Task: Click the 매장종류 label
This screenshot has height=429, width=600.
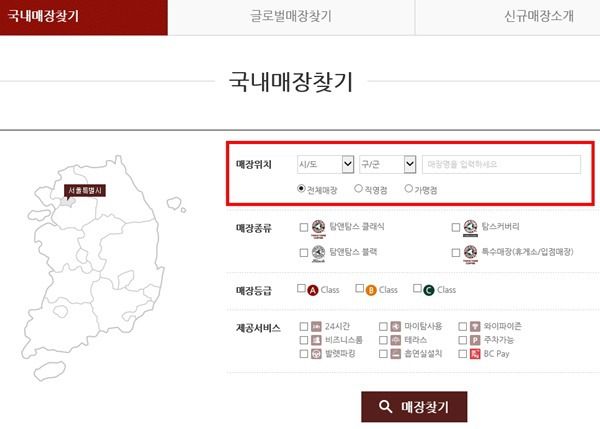Action: point(254,228)
